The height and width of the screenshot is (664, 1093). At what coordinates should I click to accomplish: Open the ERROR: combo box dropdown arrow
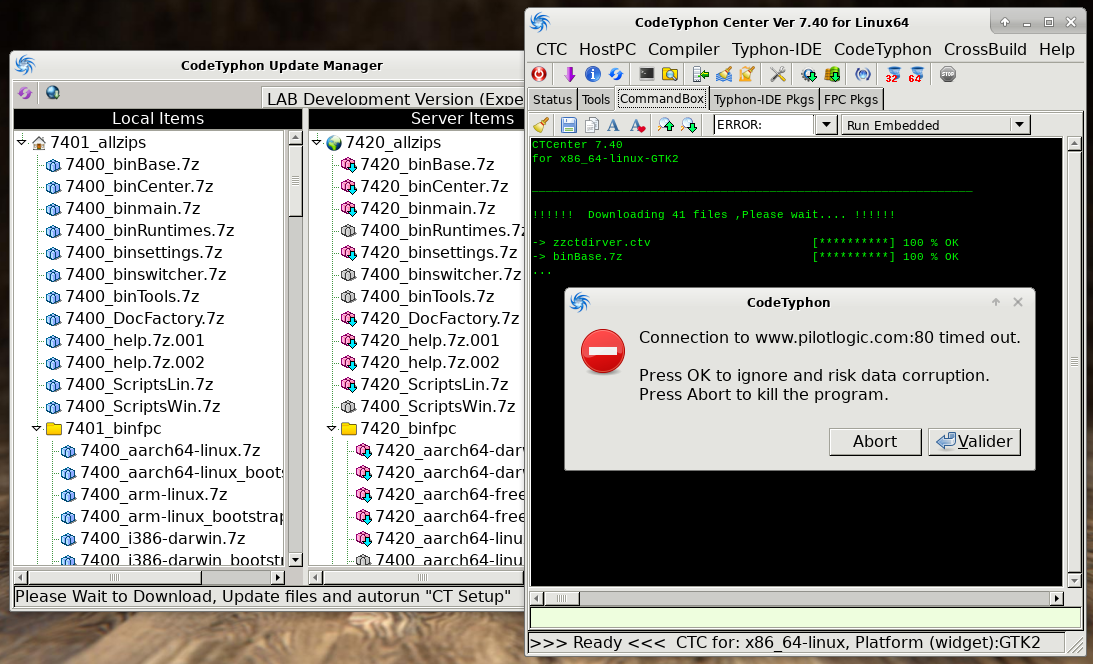coord(826,125)
